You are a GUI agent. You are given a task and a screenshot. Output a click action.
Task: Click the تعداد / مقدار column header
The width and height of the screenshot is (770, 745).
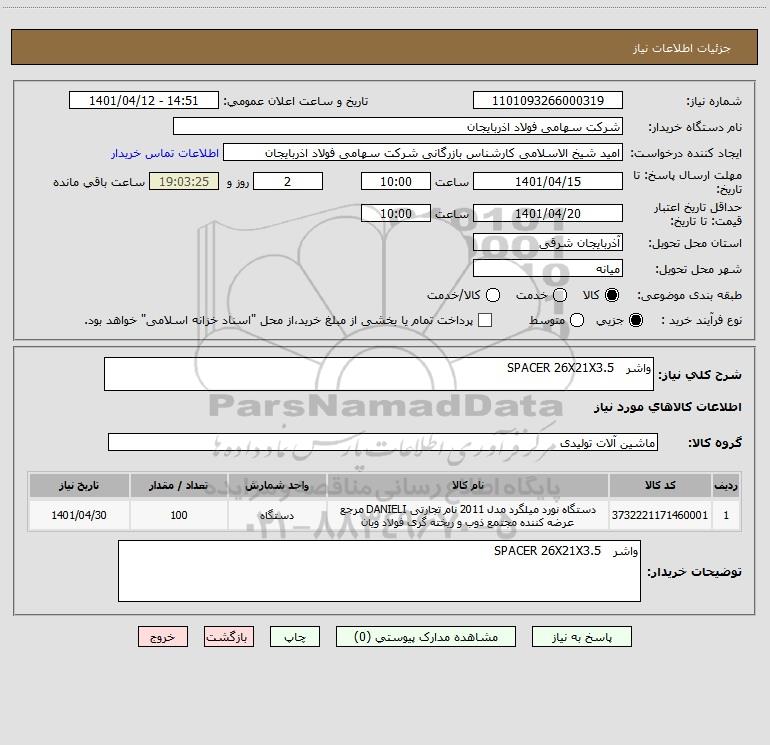point(179,485)
